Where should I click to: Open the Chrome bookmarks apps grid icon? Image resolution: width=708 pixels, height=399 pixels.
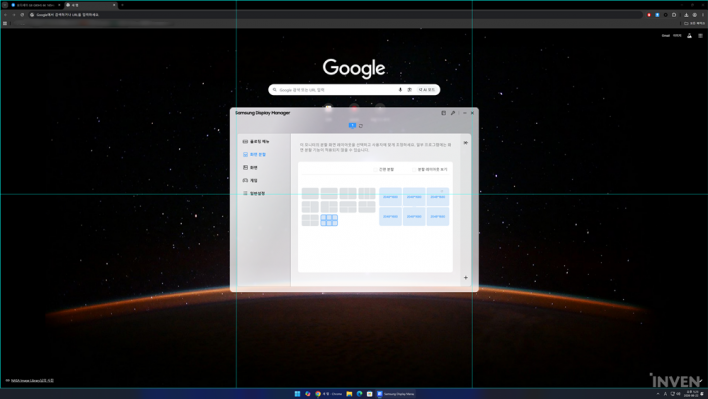(5, 23)
